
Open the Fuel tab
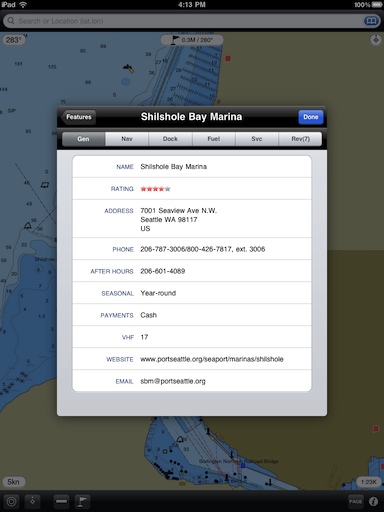pos(214,139)
